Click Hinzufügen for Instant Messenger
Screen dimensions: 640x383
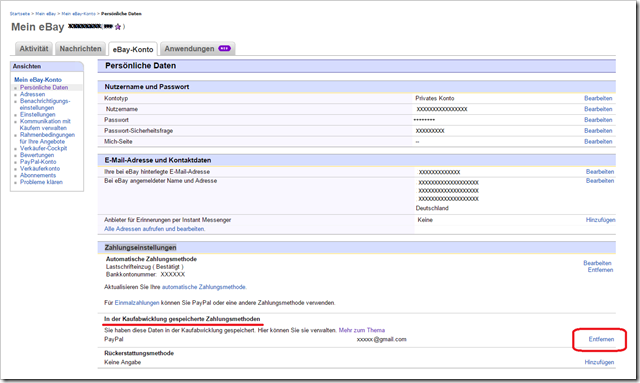pyautogui.click(x=600, y=220)
